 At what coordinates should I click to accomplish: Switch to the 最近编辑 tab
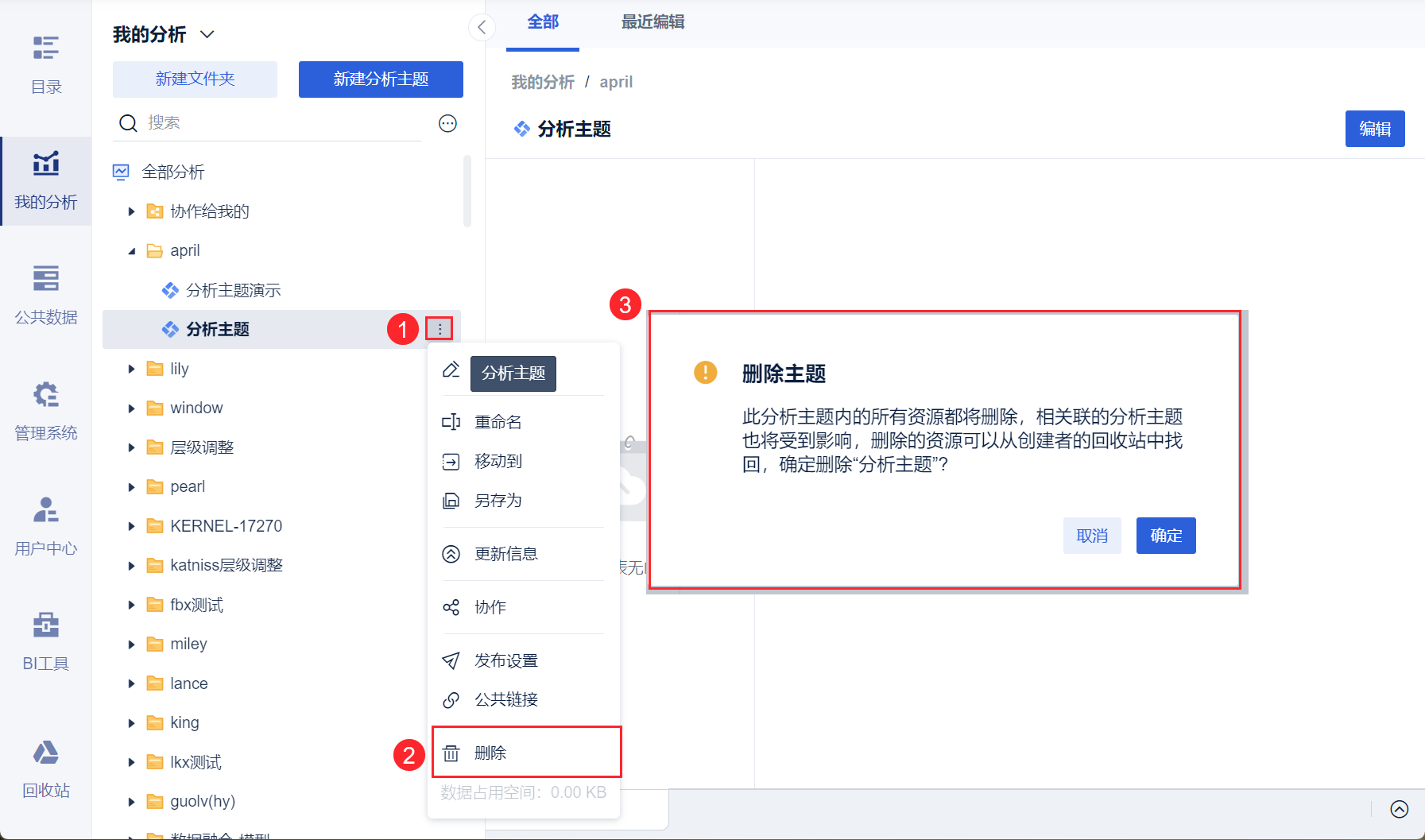click(x=652, y=22)
